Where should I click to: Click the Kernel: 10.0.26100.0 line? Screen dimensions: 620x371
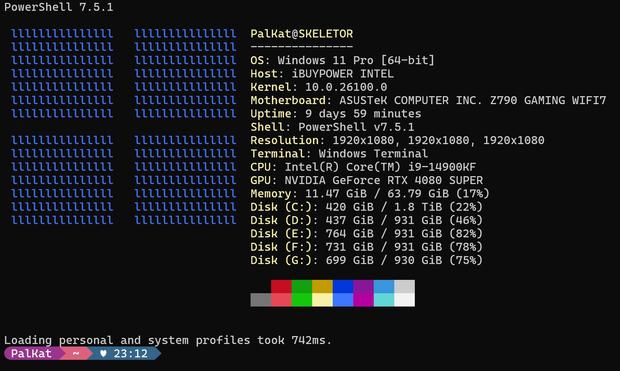point(319,87)
